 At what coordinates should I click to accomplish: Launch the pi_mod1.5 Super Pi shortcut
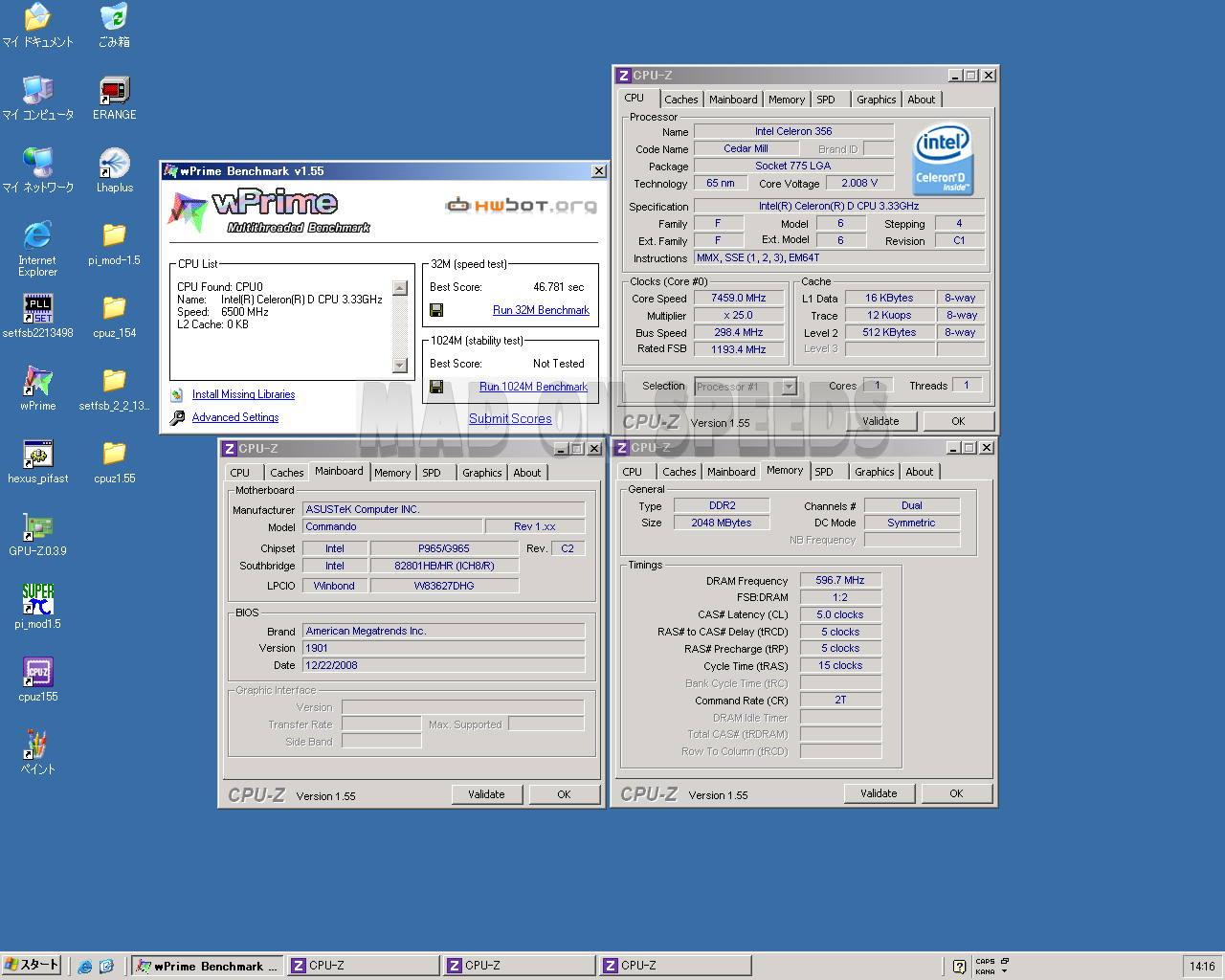37,608
